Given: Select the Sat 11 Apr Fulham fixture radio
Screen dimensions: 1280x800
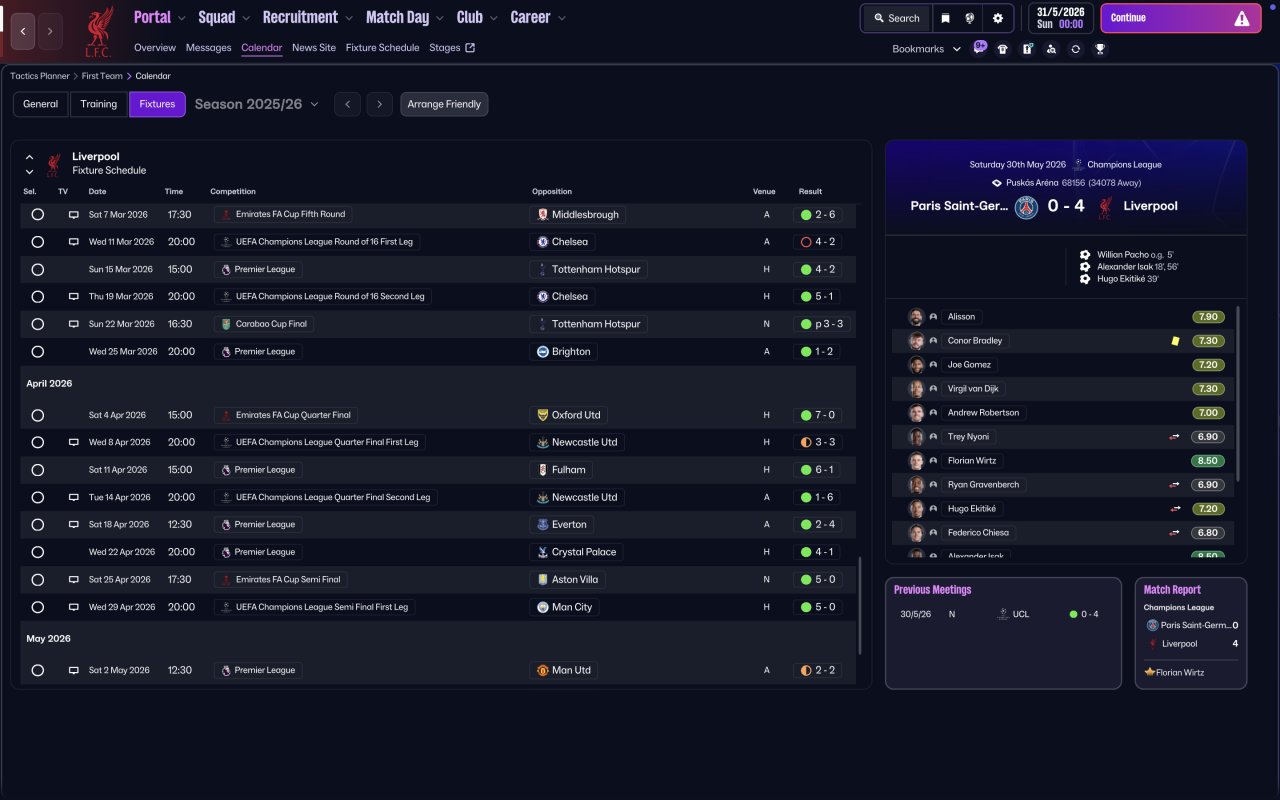Looking at the screenshot, I should (x=38, y=470).
